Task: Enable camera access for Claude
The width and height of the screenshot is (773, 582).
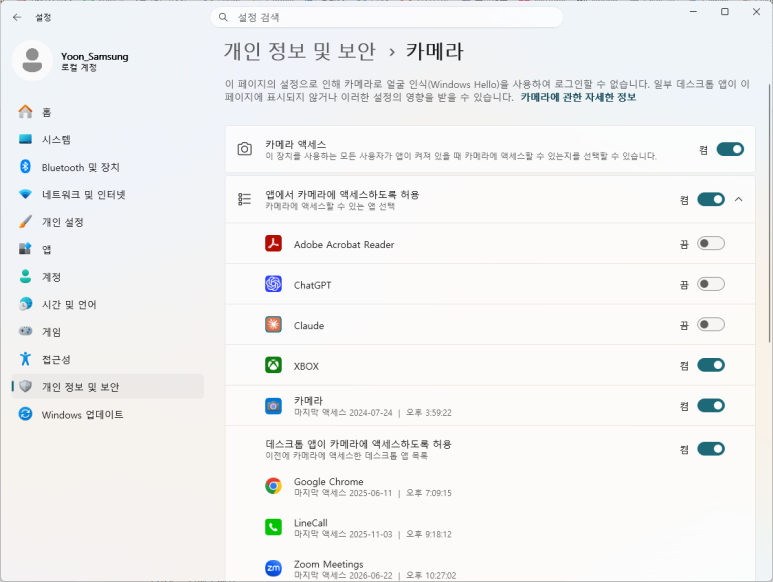Action: pos(711,325)
